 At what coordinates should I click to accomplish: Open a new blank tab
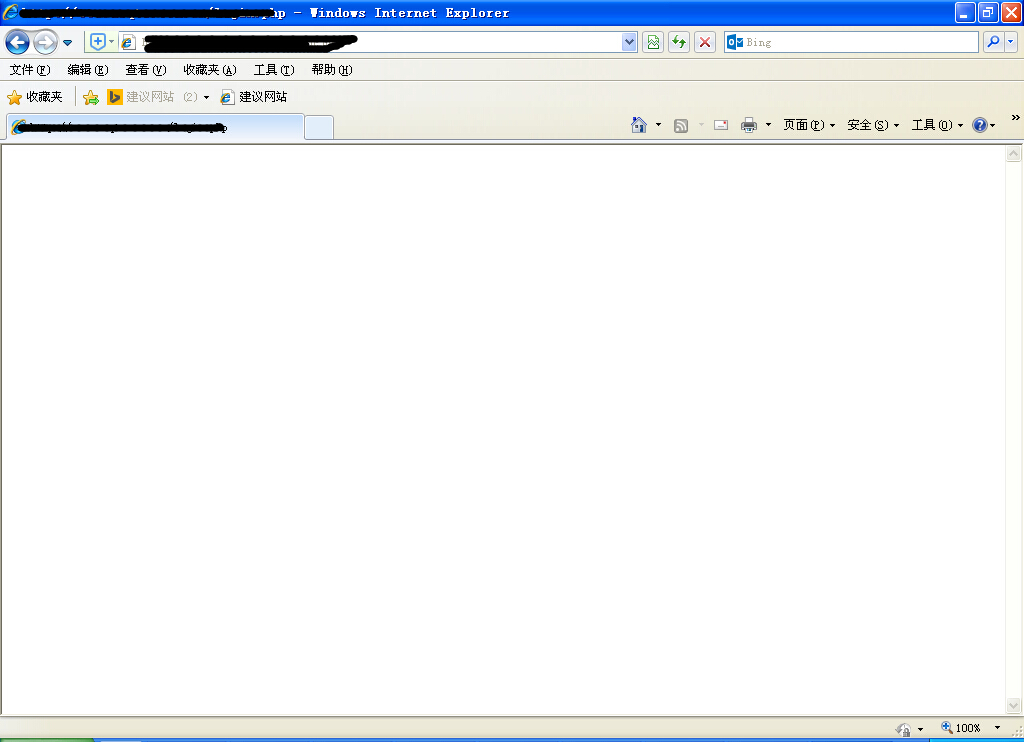tap(319, 127)
